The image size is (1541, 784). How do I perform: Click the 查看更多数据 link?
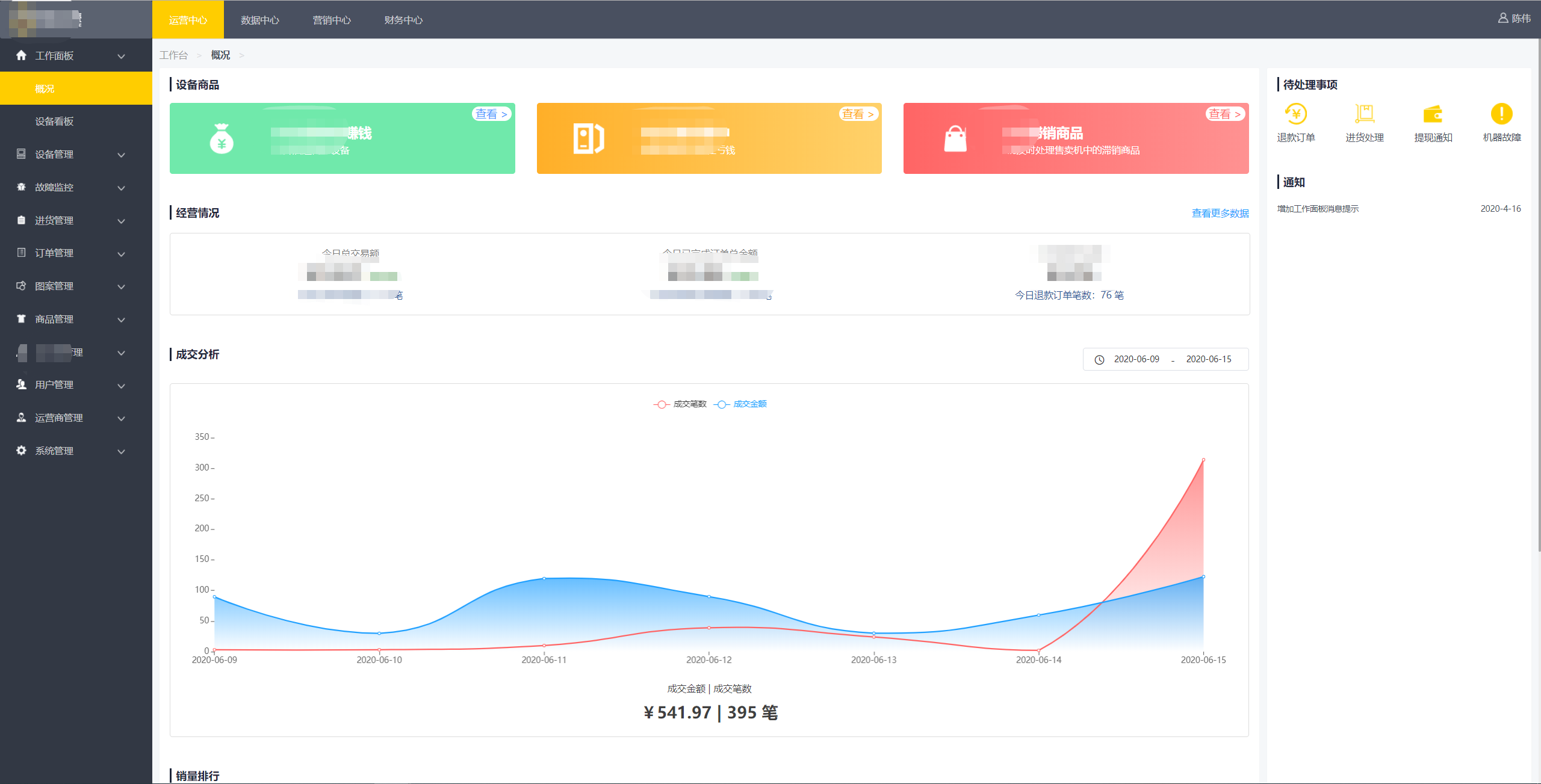1220,214
